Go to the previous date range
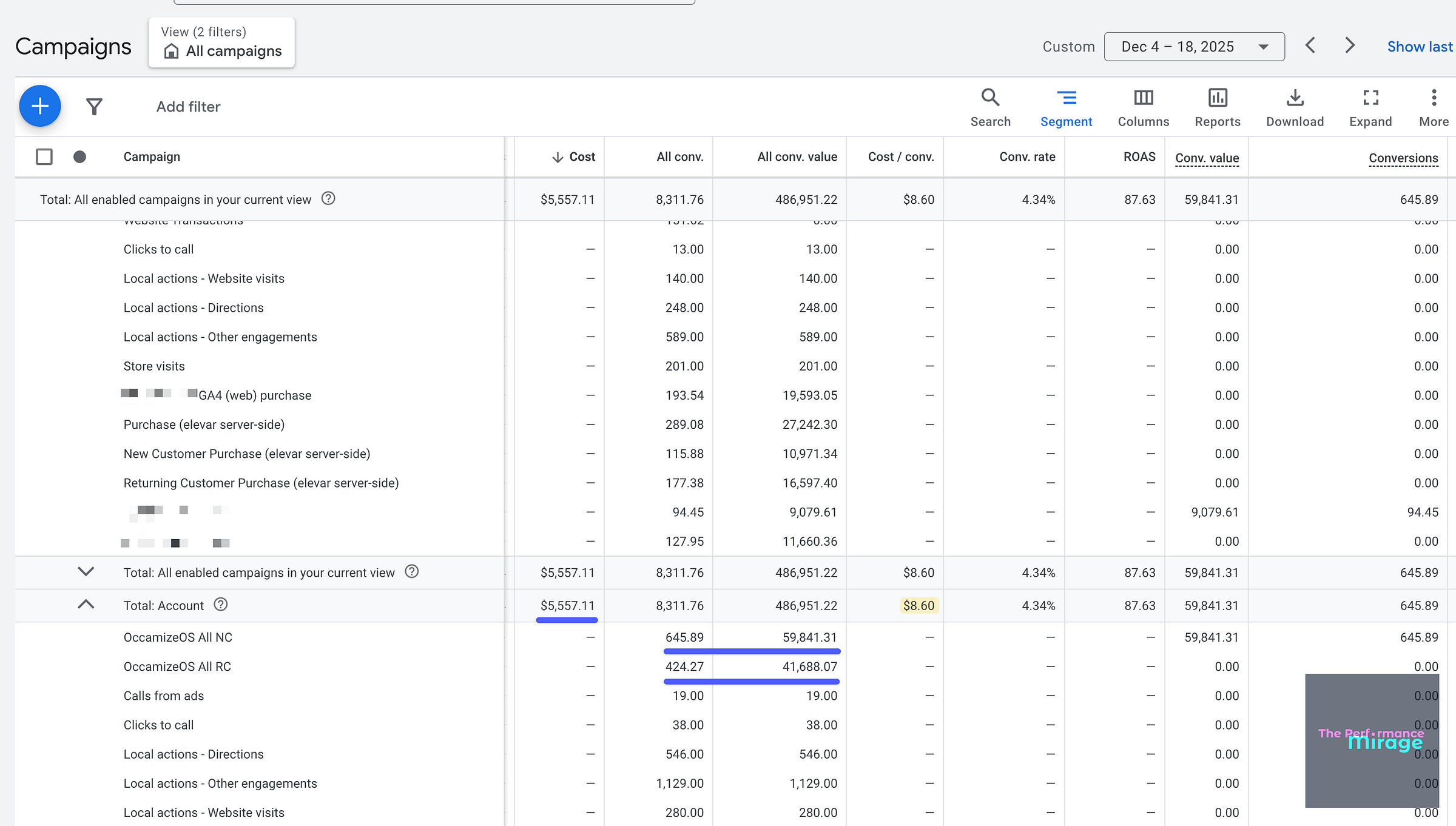 [1310, 45]
